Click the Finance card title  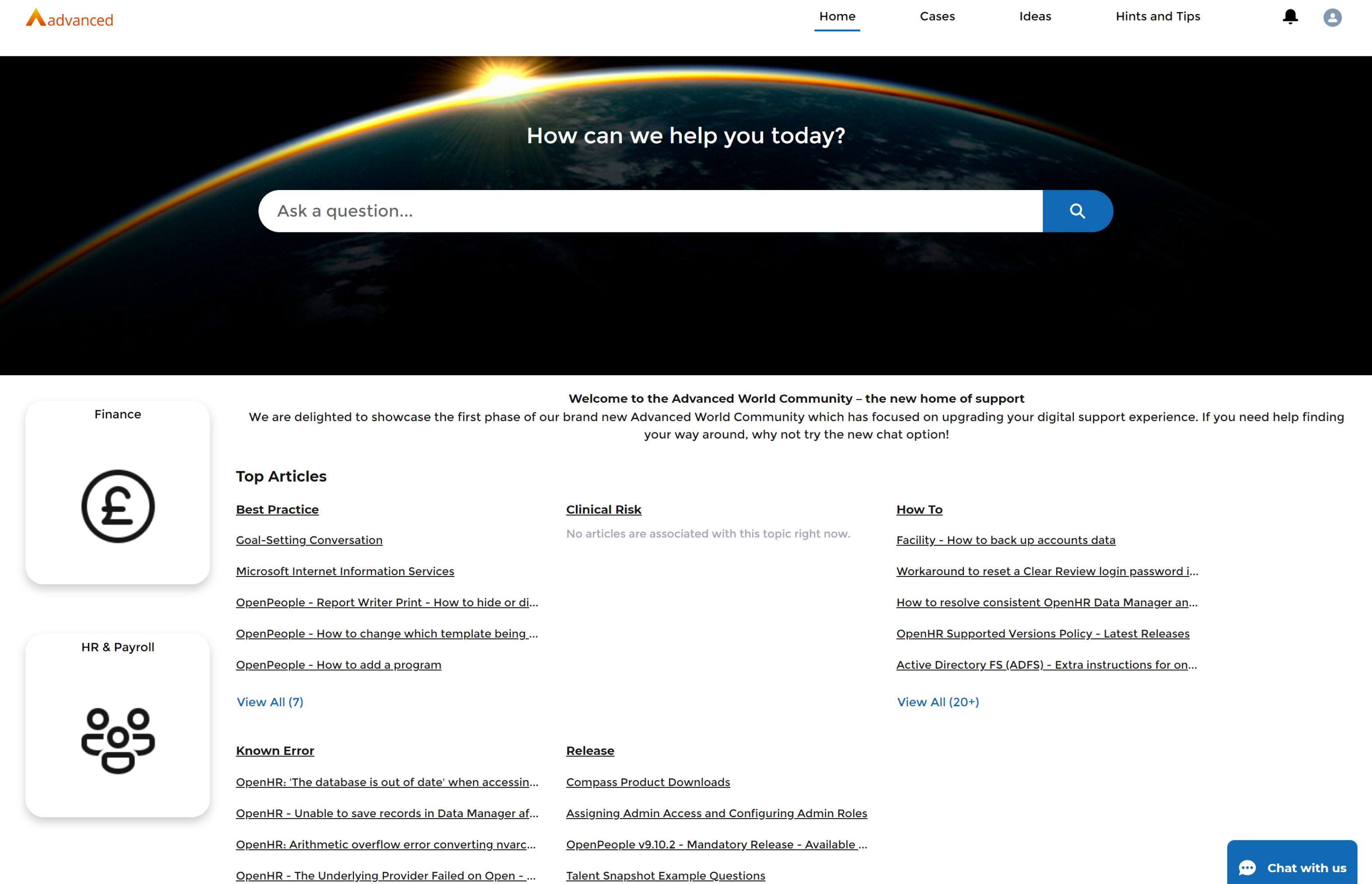click(x=118, y=414)
